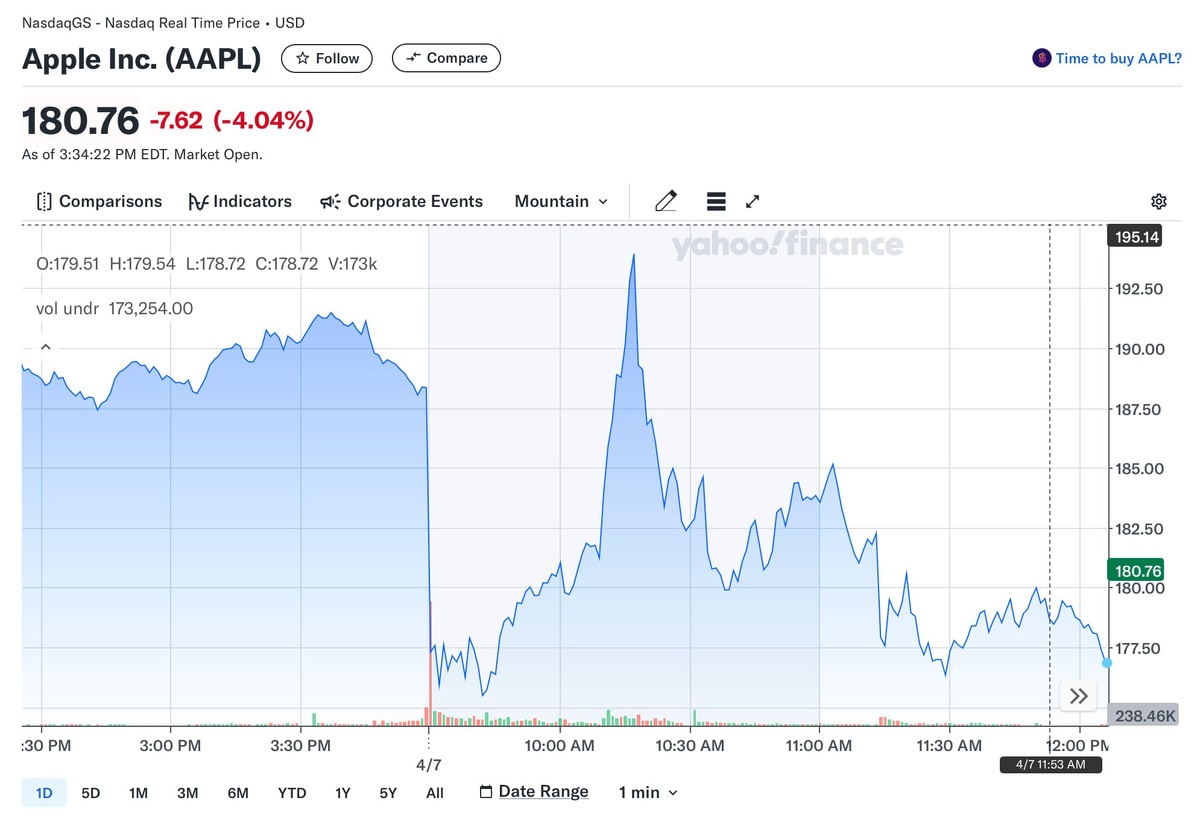
Task: Switch to 6M range
Action: coord(237,793)
